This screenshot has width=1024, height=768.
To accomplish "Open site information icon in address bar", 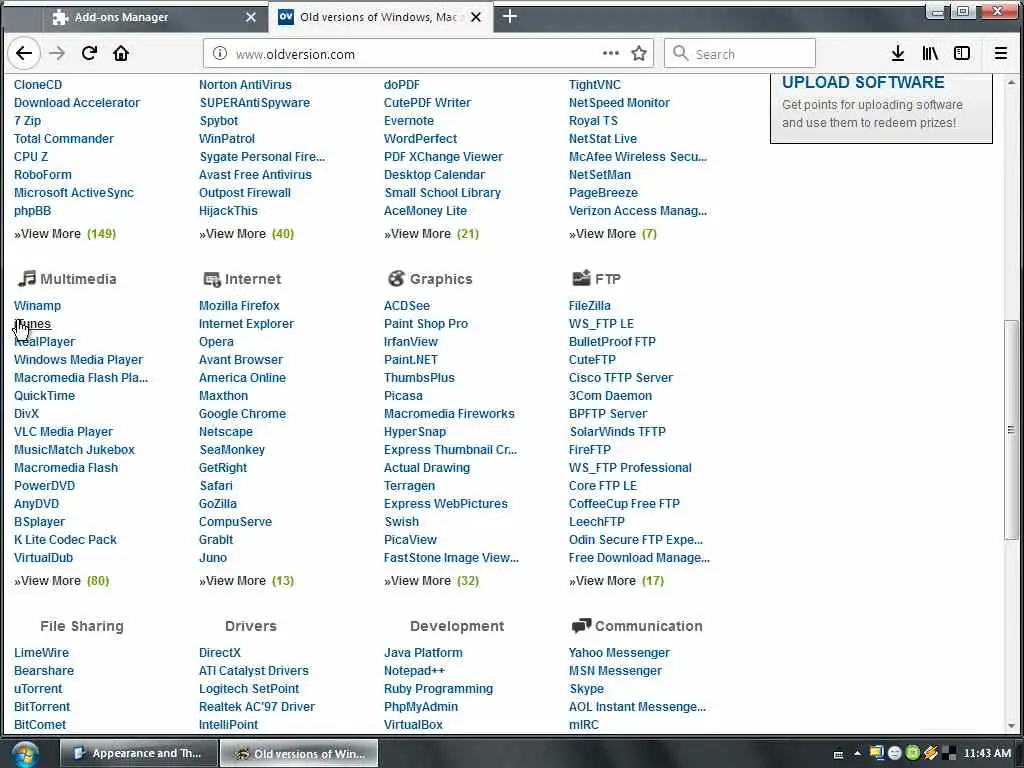I will pyautogui.click(x=220, y=54).
